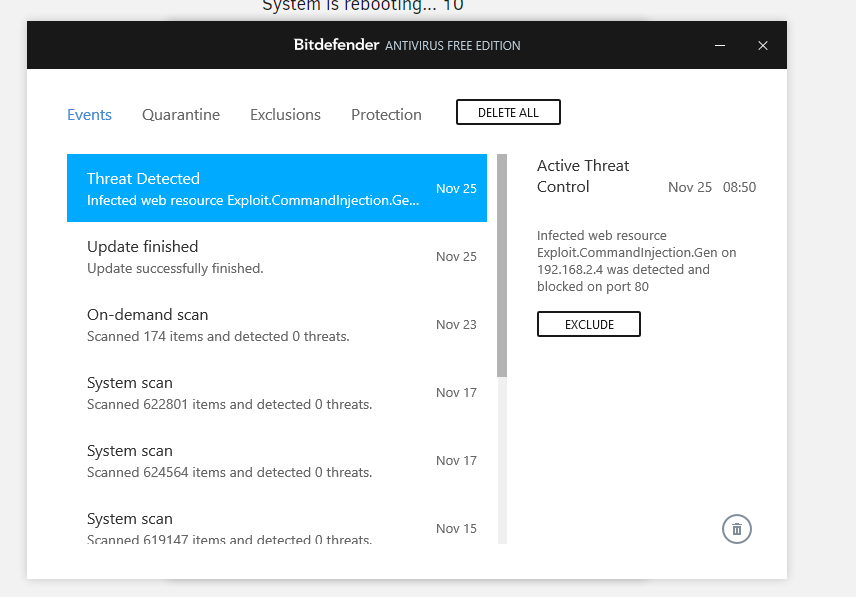Select System scan with 622801 items
The image size is (856, 597).
(x=277, y=393)
